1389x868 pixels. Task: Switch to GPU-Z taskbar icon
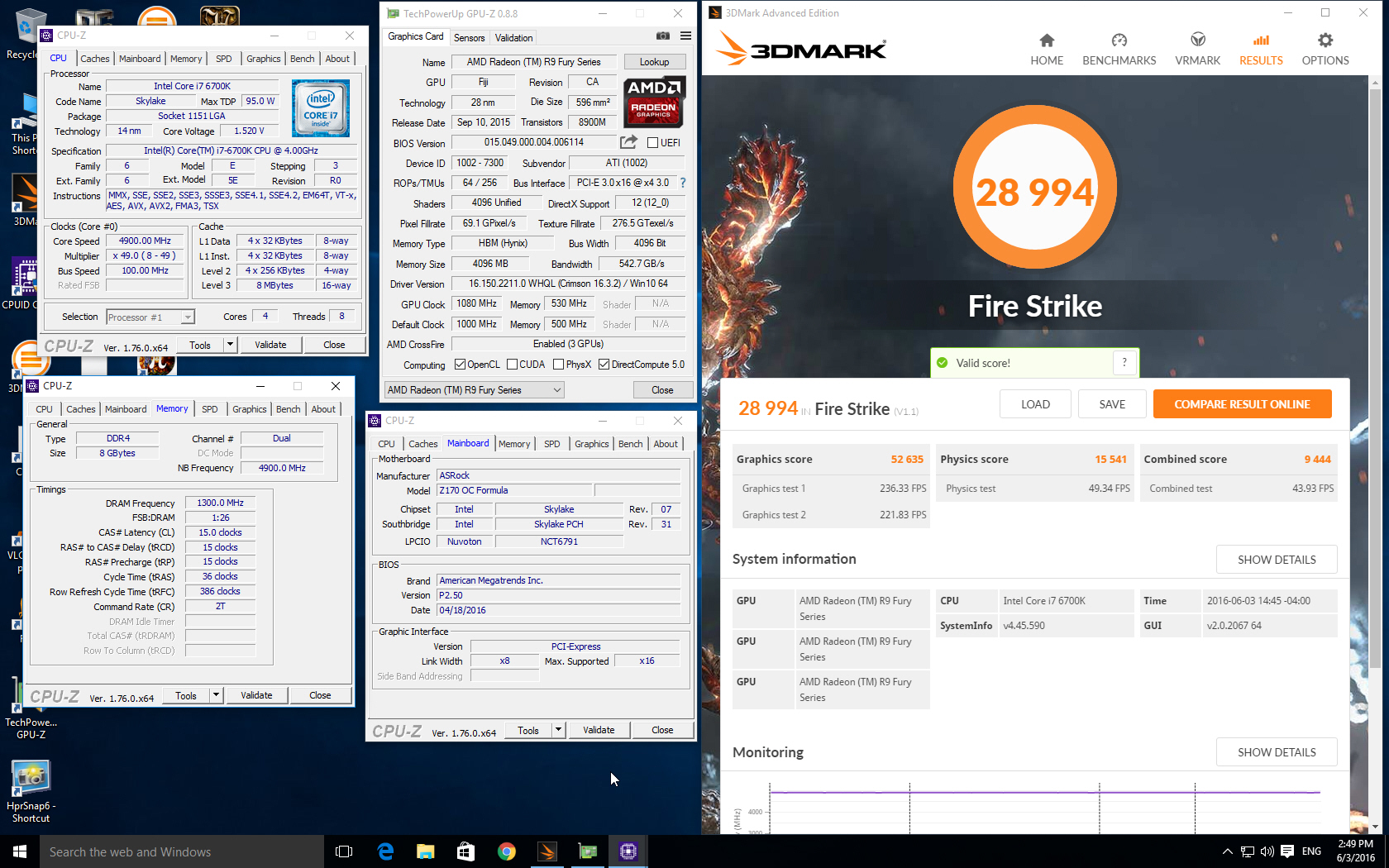(588, 851)
